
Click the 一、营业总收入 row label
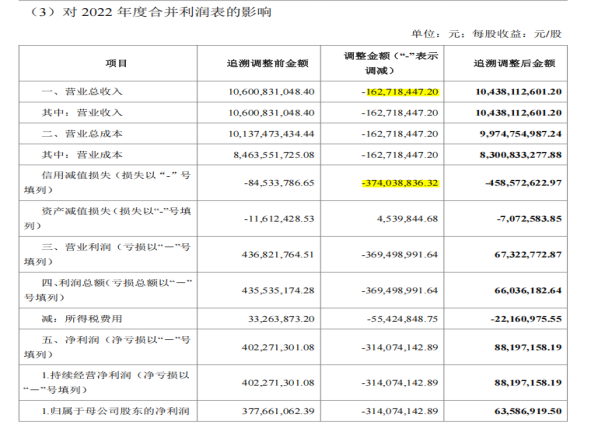point(82,92)
